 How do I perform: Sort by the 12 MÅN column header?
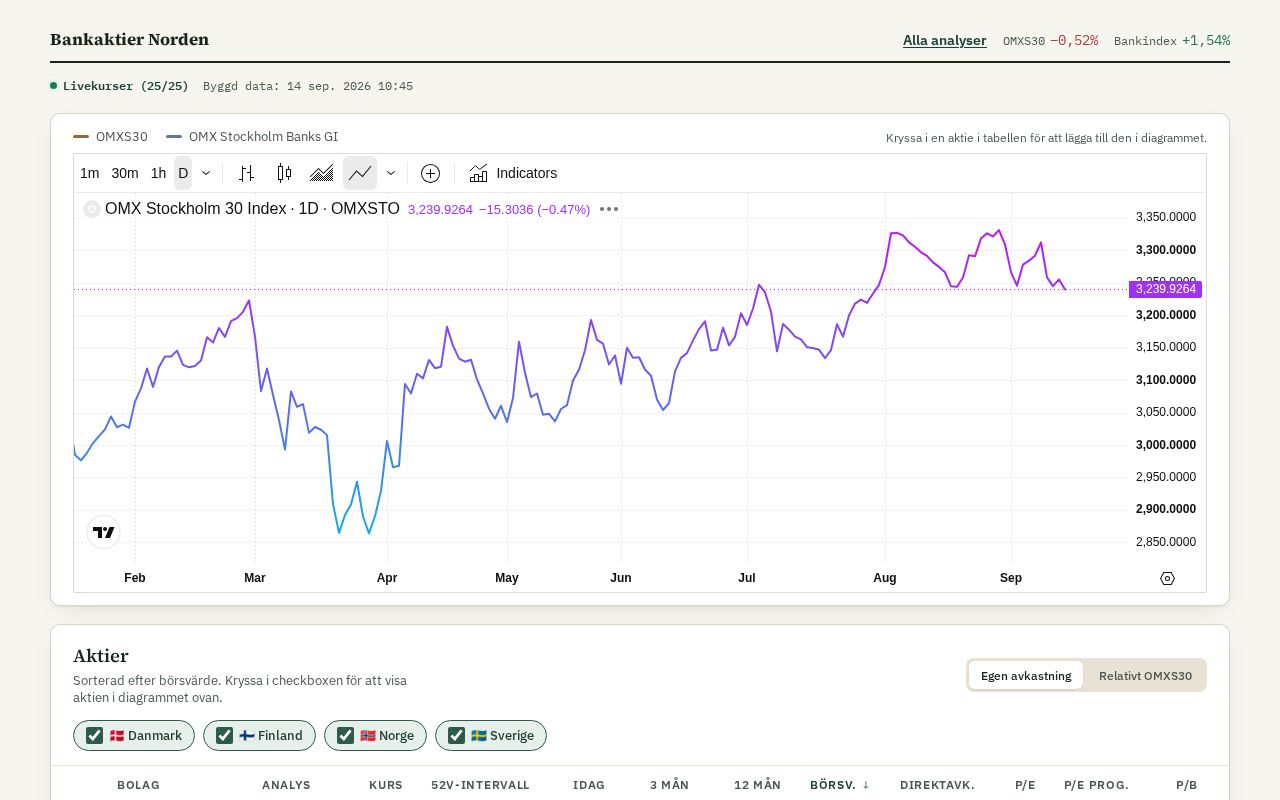coord(757,785)
